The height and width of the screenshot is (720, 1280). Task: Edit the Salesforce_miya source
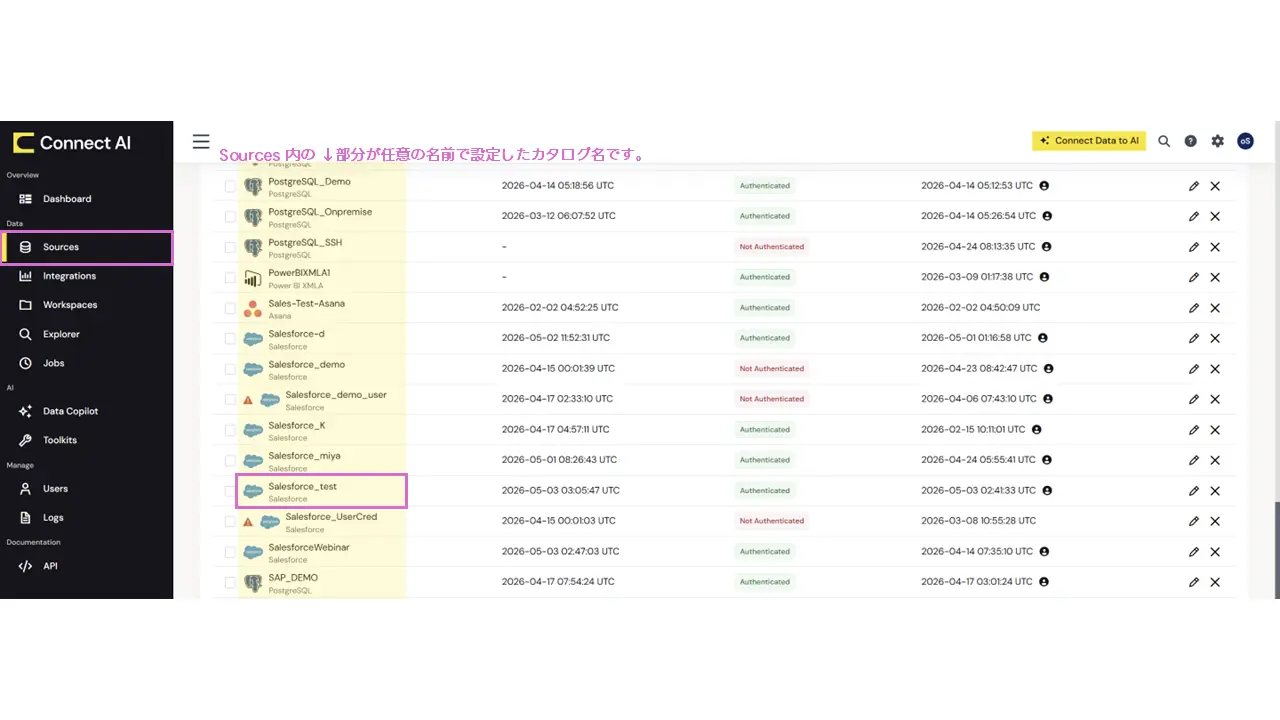tap(1194, 460)
